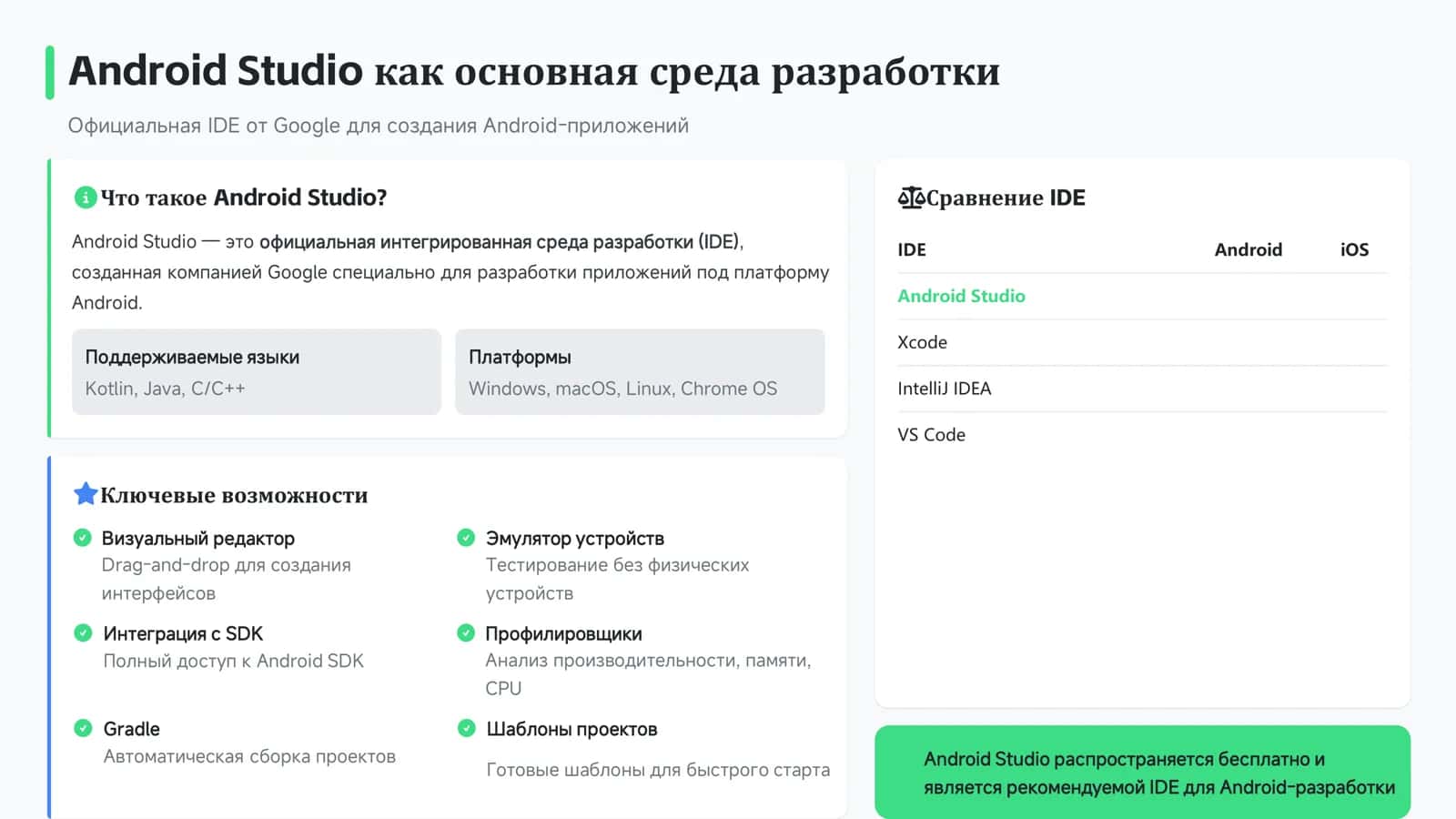Click the blue star icon beside 'Ключевые возможности'

coord(86,494)
